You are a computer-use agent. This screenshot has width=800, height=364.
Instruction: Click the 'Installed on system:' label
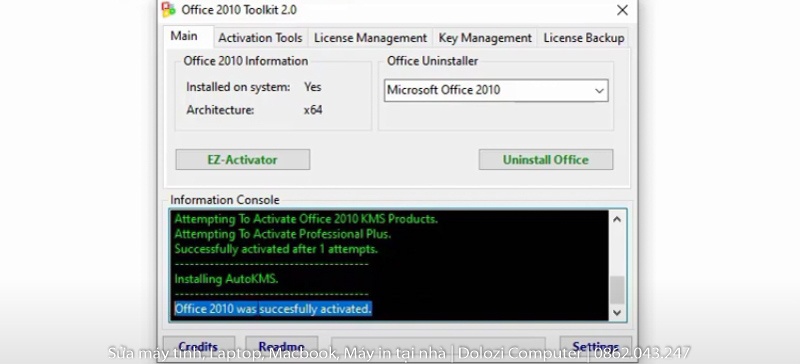click(x=238, y=87)
